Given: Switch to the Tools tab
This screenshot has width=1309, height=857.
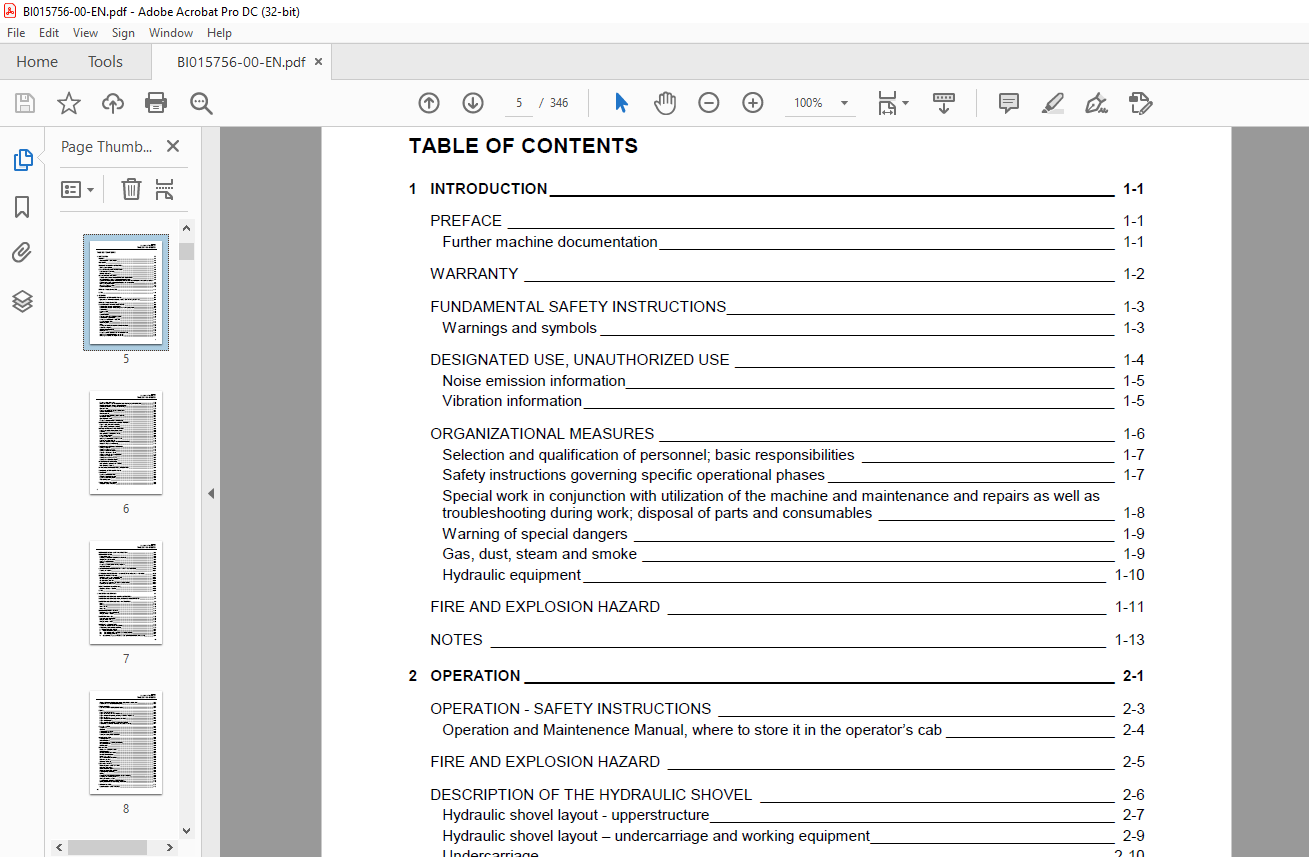Looking at the screenshot, I should (105, 62).
